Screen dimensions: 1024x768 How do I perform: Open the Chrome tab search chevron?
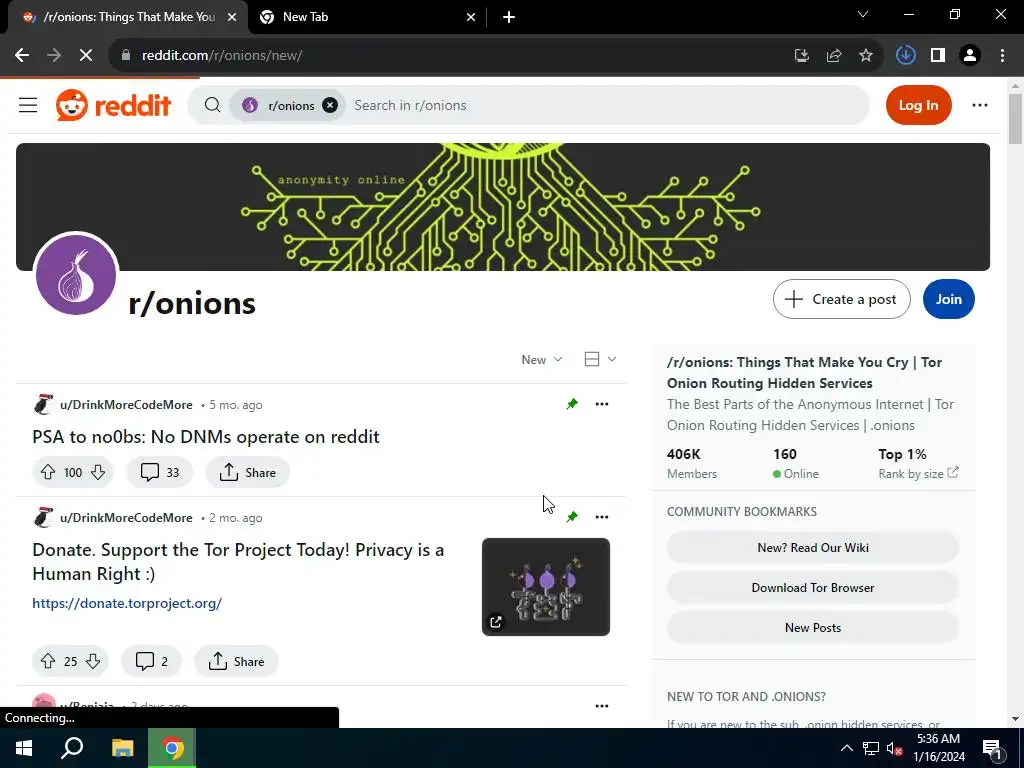[863, 14]
